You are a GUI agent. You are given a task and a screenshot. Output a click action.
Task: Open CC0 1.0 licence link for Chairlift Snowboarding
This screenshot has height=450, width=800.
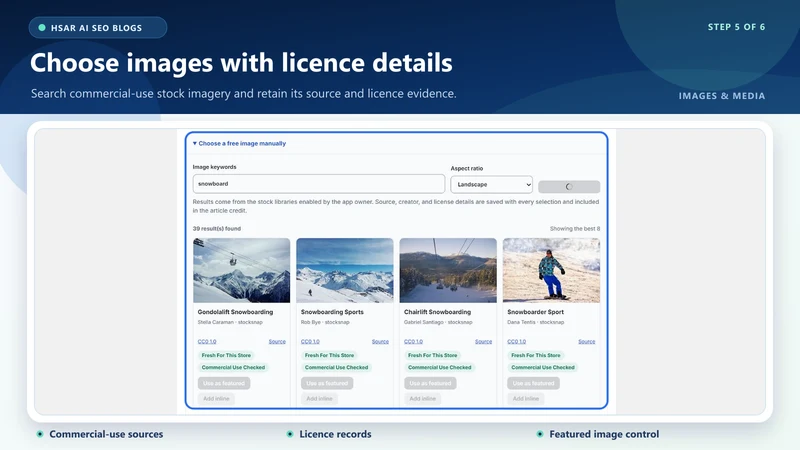pyautogui.click(x=413, y=341)
